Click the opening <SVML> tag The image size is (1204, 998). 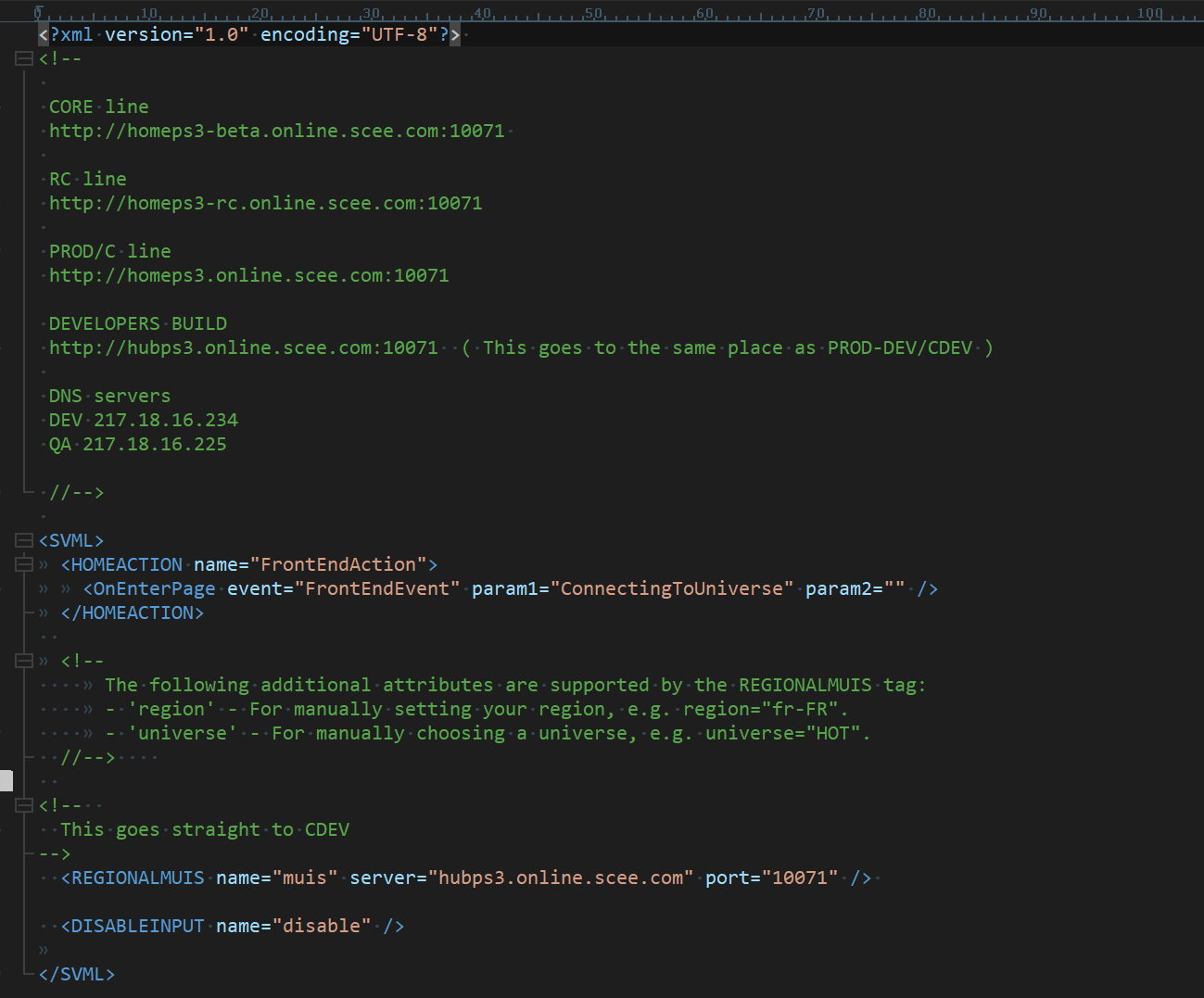[x=71, y=540]
